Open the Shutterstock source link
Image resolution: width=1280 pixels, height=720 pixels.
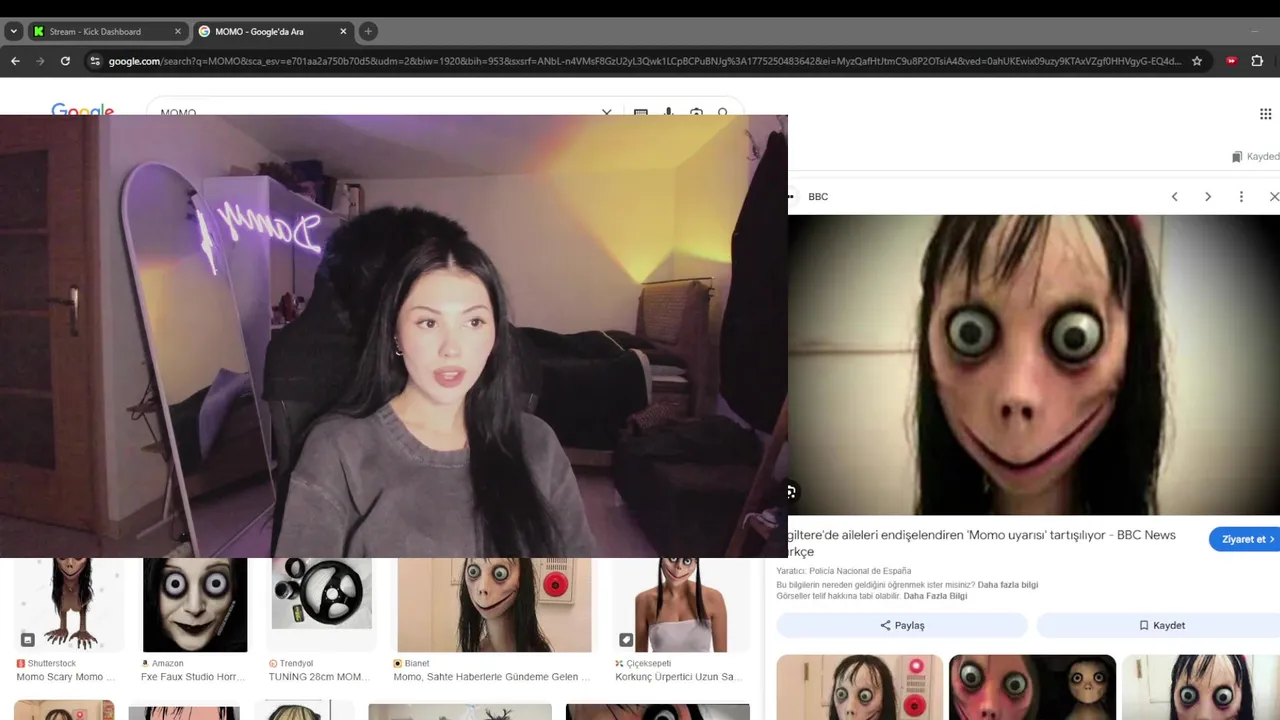point(46,663)
